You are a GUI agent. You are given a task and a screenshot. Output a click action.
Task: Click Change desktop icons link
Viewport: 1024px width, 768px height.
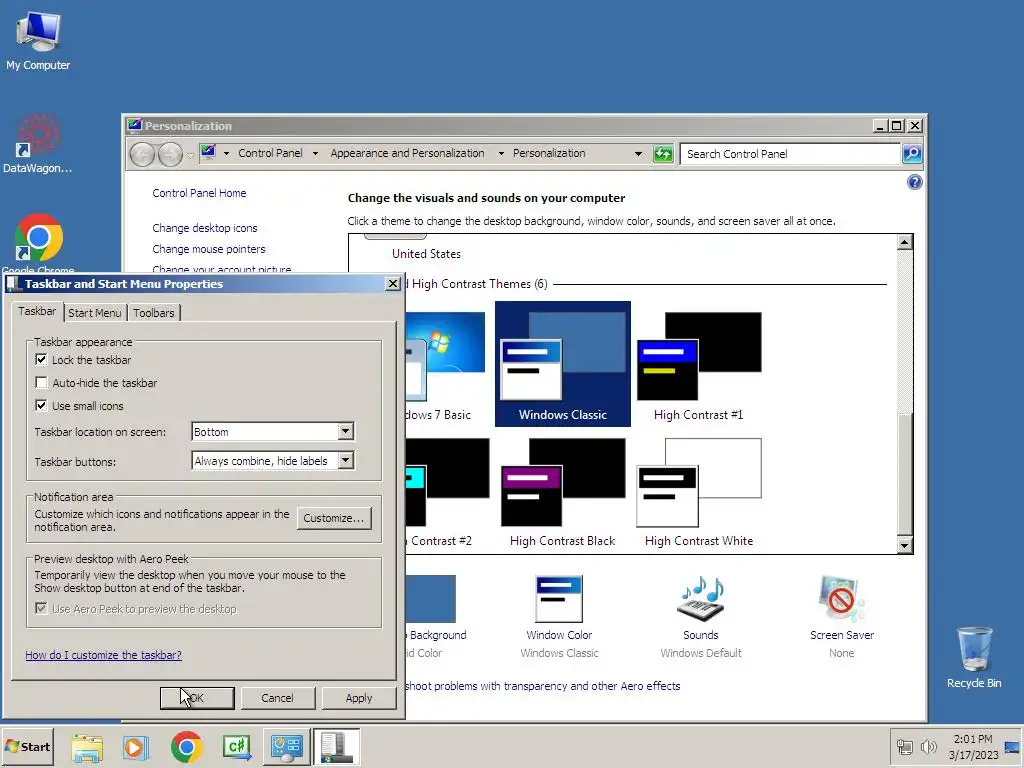pyautogui.click(x=204, y=228)
